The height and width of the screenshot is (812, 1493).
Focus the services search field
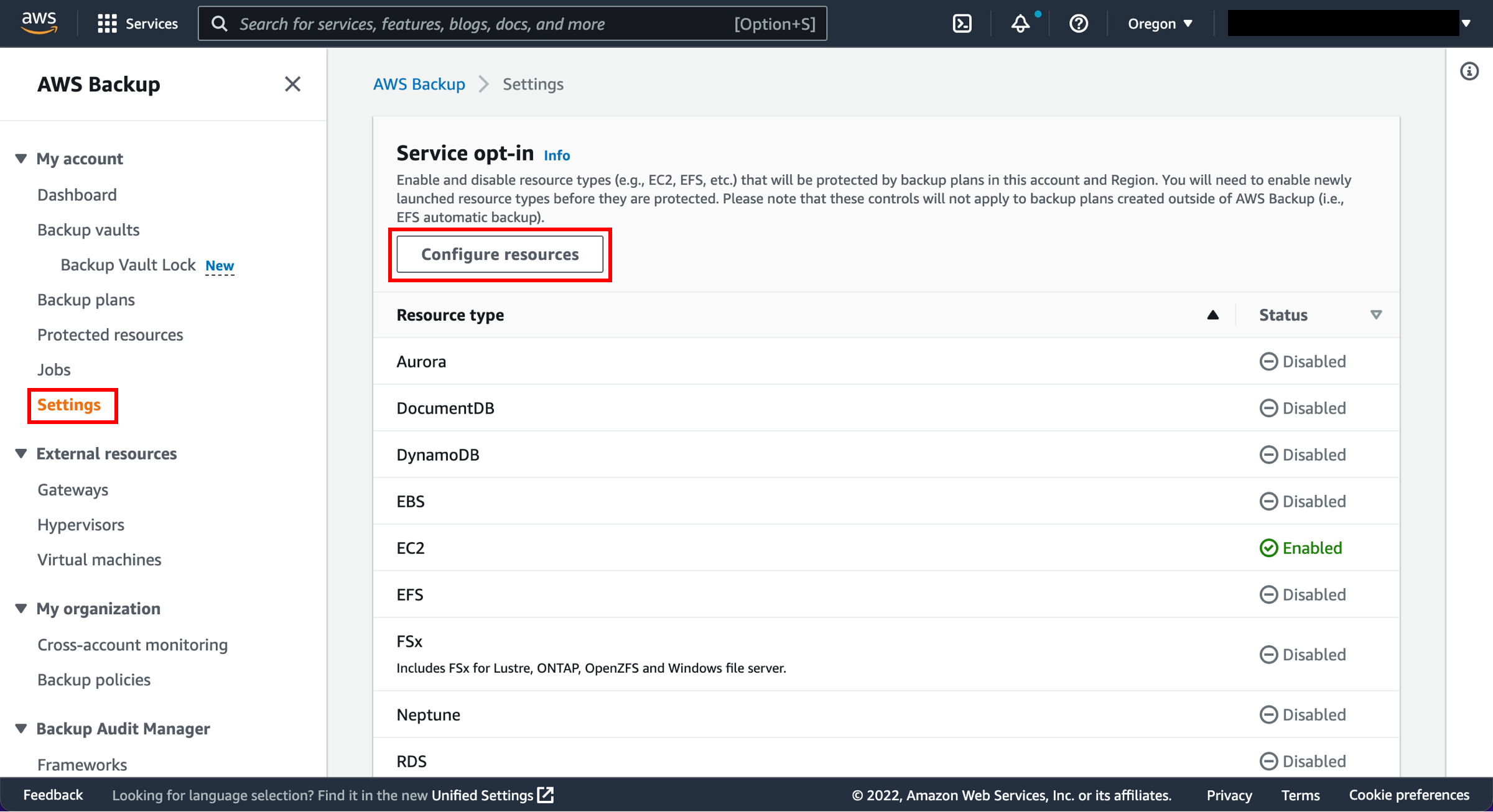(x=512, y=24)
